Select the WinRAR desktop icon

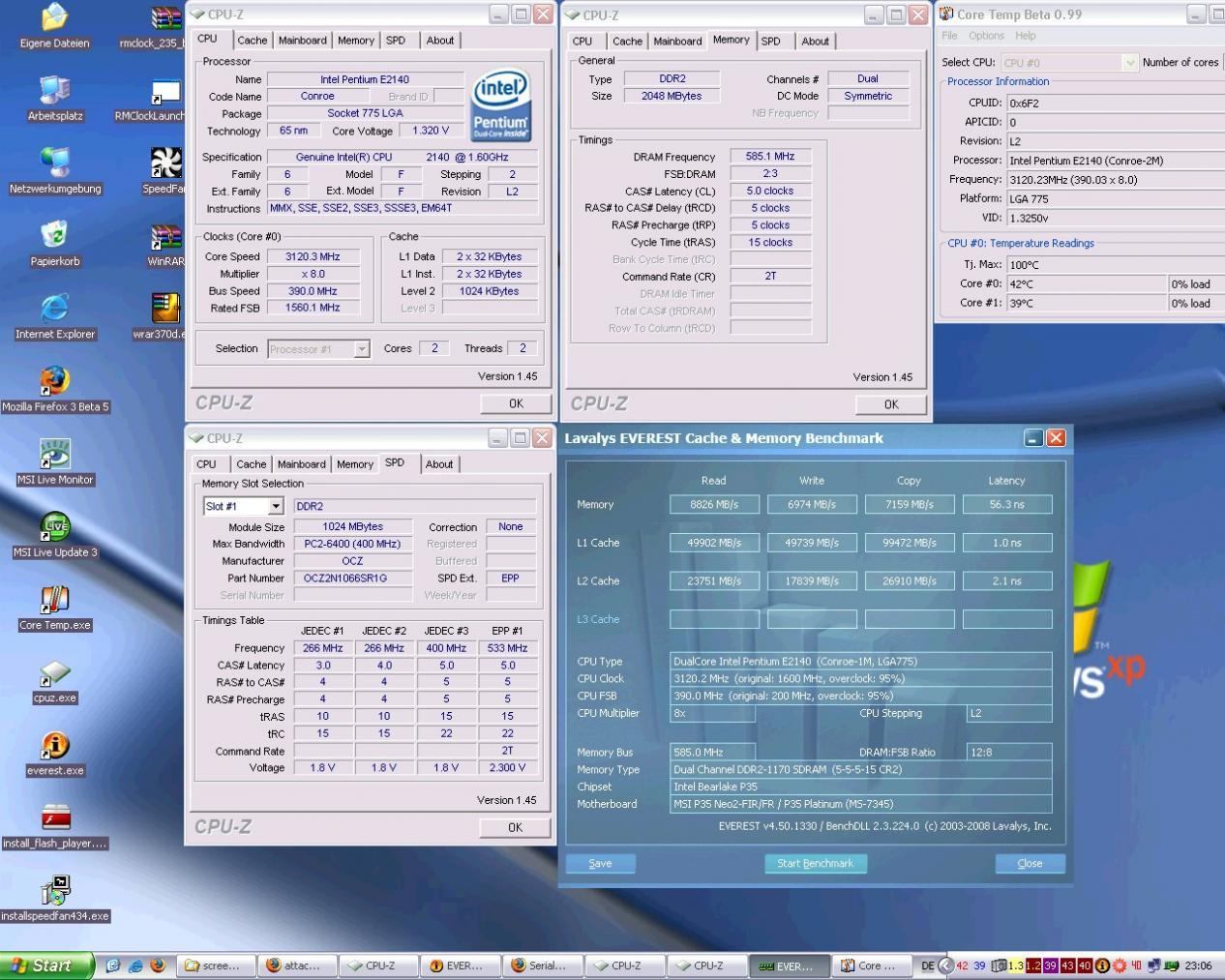point(165,244)
